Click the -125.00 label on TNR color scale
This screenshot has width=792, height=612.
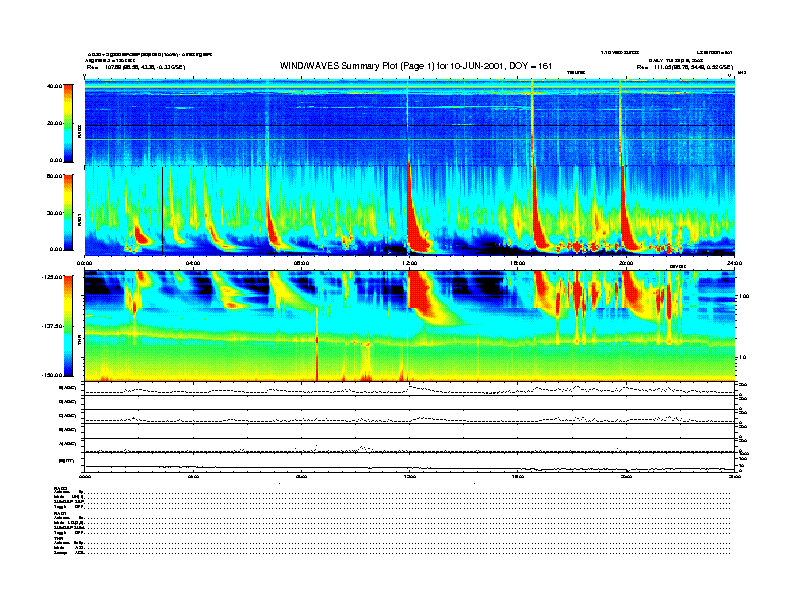(x=52, y=277)
